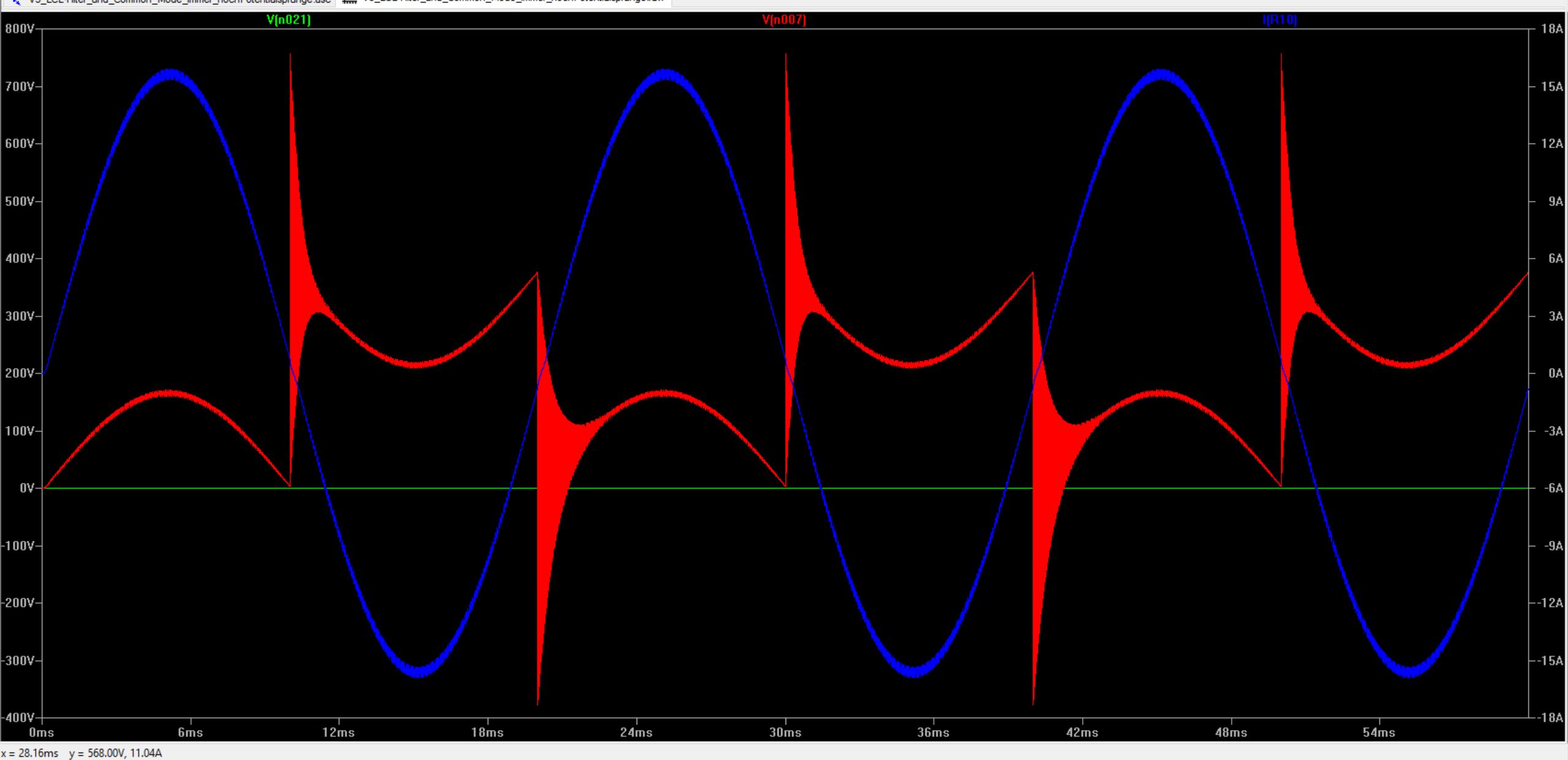Click the 800V label on left axis
1568x760 pixels.
click(20, 29)
